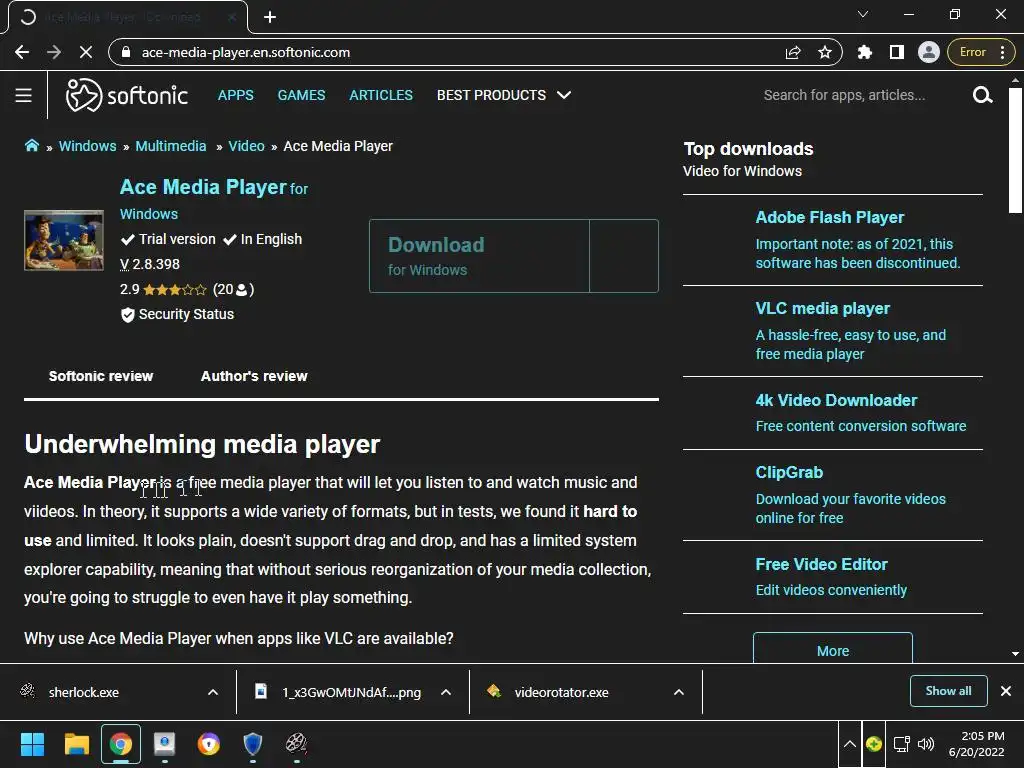Click the film reel taskbar icon
The width and height of the screenshot is (1024, 768).
(x=296, y=744)
